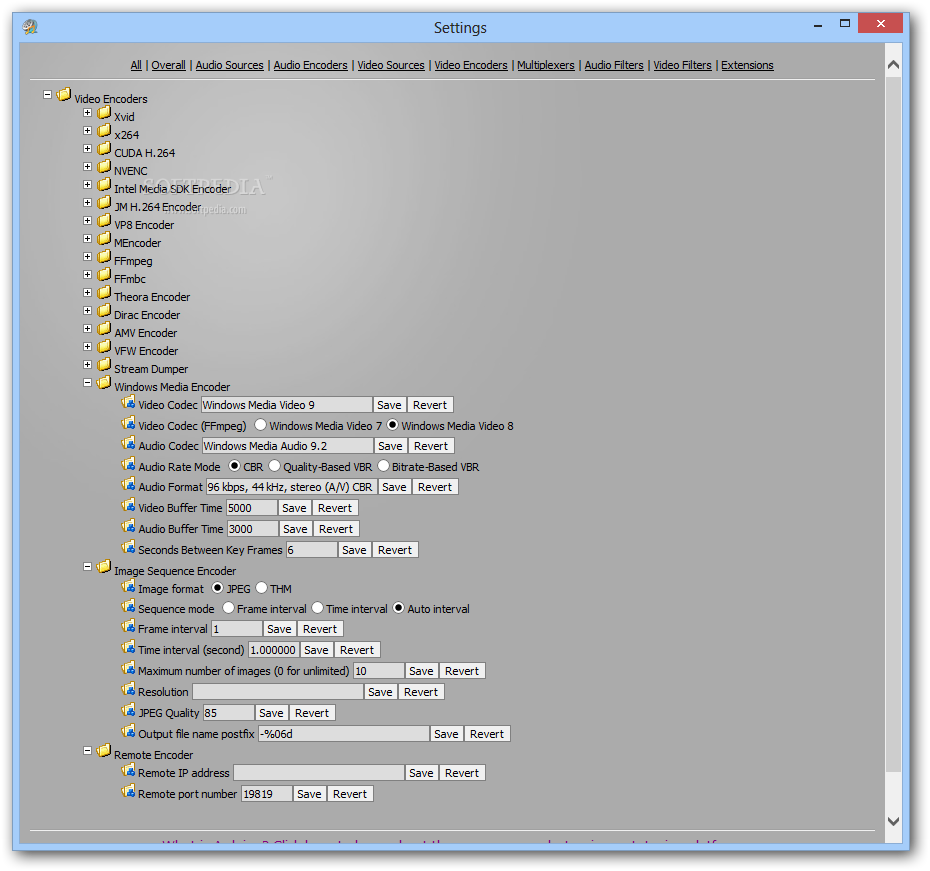The image size is (930, 871).
Task: Click the CUDA H.264 folder icon
Action: pyautogui.click(x=104, y=148)
